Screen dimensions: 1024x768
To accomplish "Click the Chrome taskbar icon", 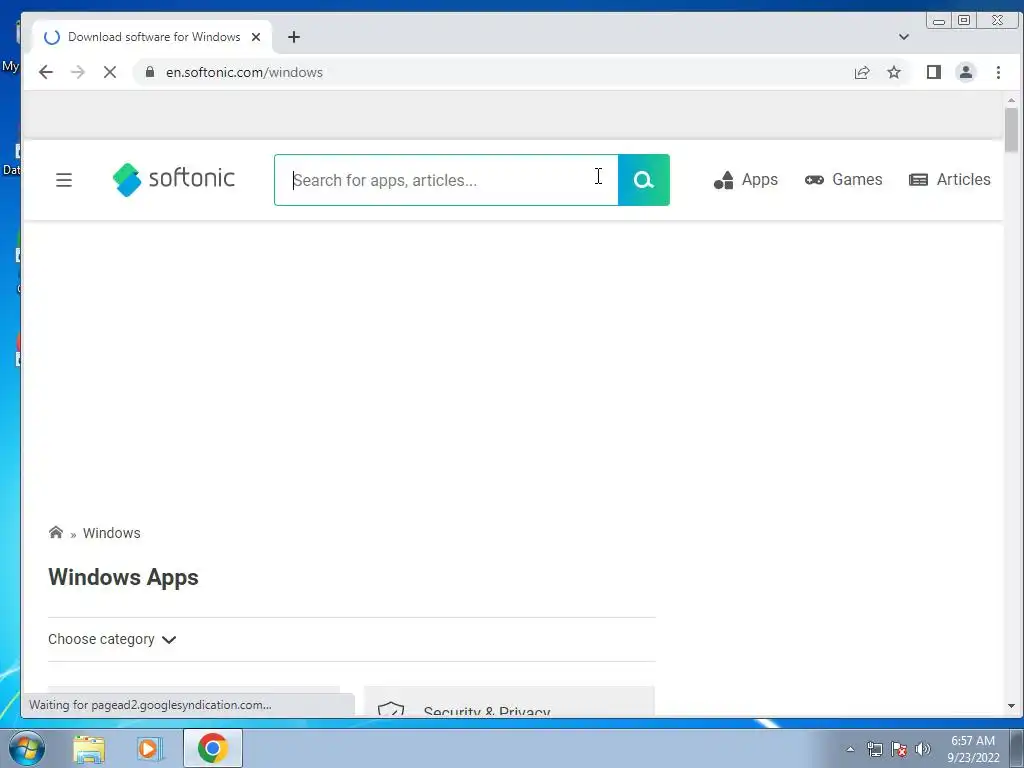I will 212,748.
